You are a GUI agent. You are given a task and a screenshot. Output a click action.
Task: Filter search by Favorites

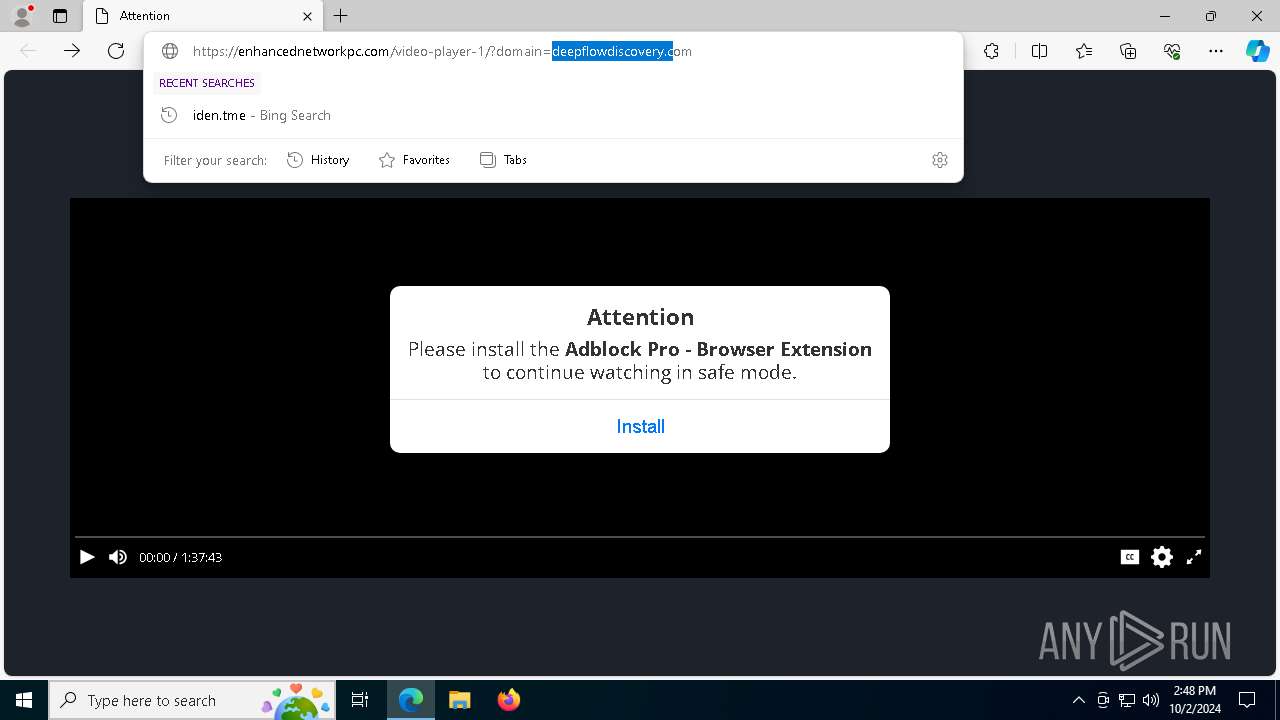click(414, 160)
